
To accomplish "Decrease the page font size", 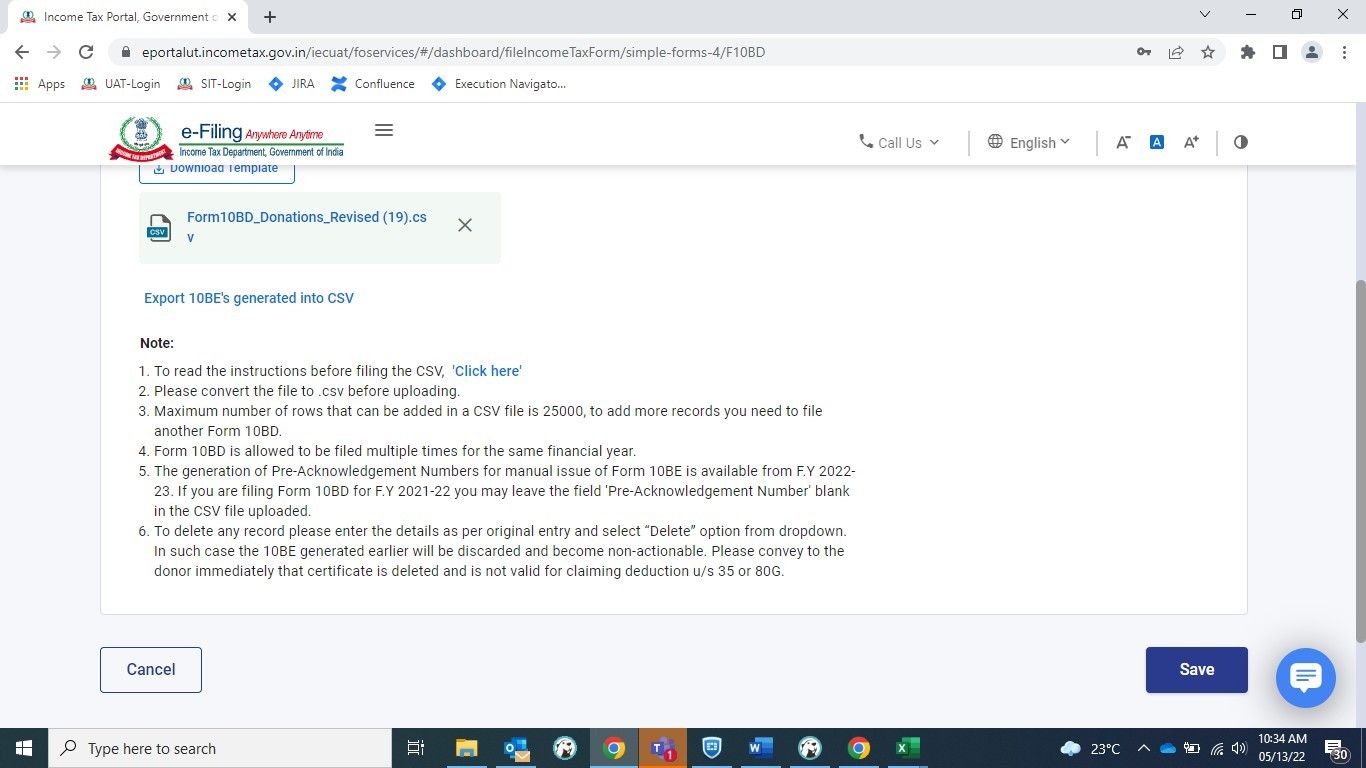I will click(x=1123, y=142).
